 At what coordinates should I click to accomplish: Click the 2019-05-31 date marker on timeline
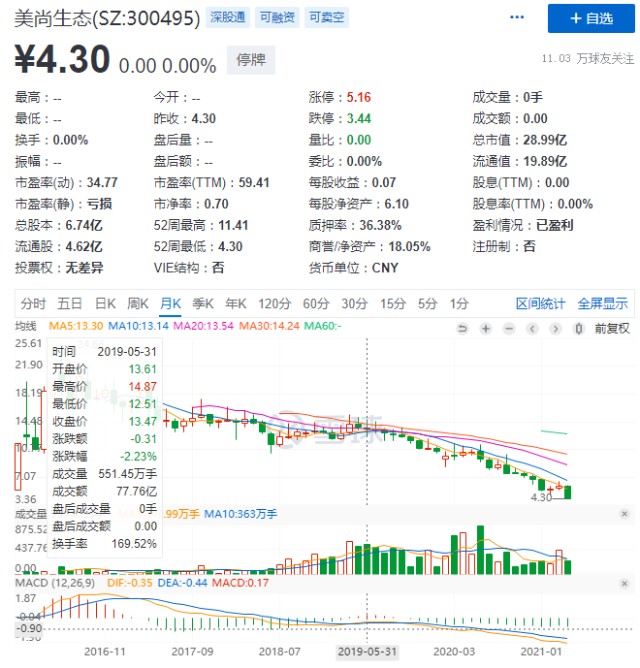tap(367, 650)
